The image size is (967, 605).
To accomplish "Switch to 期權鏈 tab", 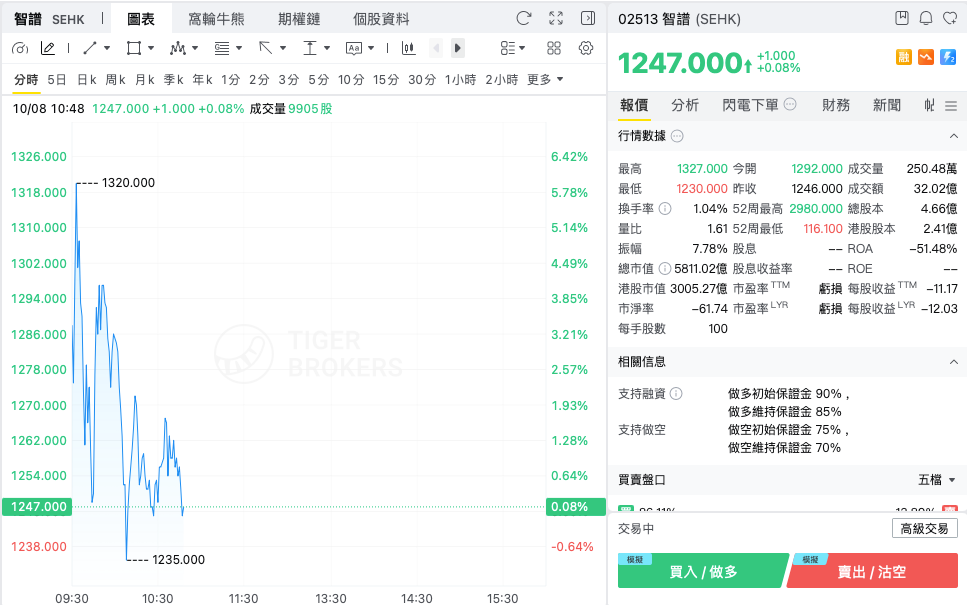I will 299,19.
